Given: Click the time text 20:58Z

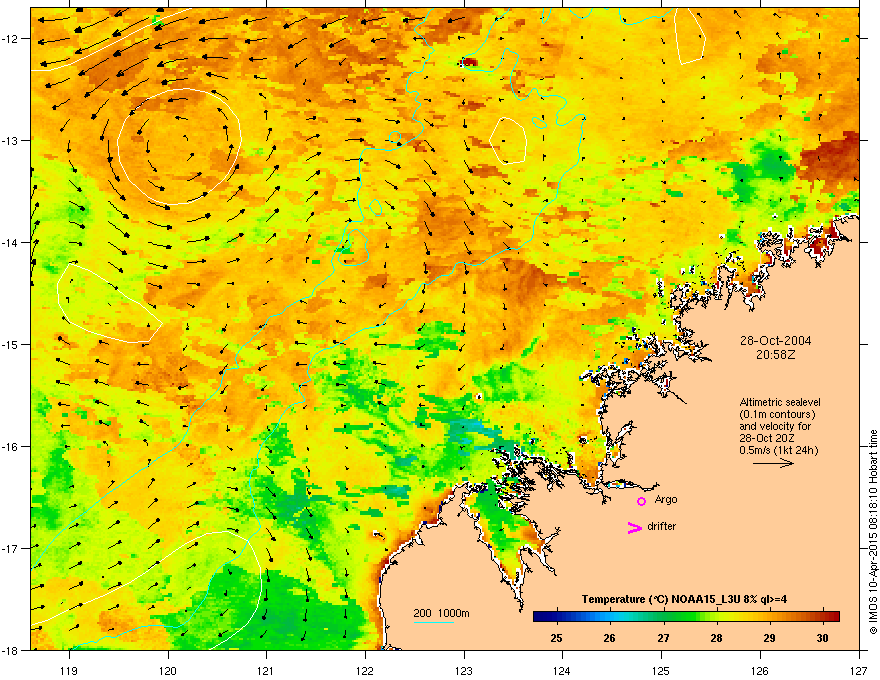Looking at the screenshot, I should 775,355.
